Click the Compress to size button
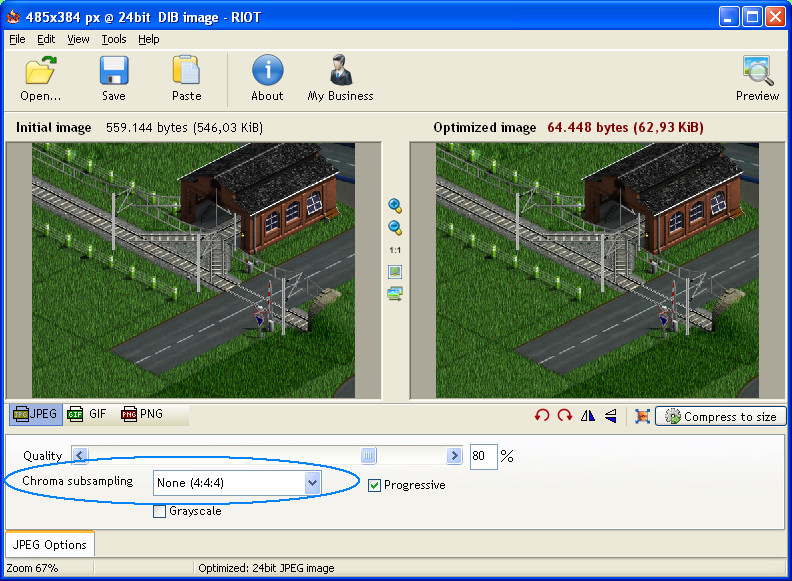 point(721,416)
